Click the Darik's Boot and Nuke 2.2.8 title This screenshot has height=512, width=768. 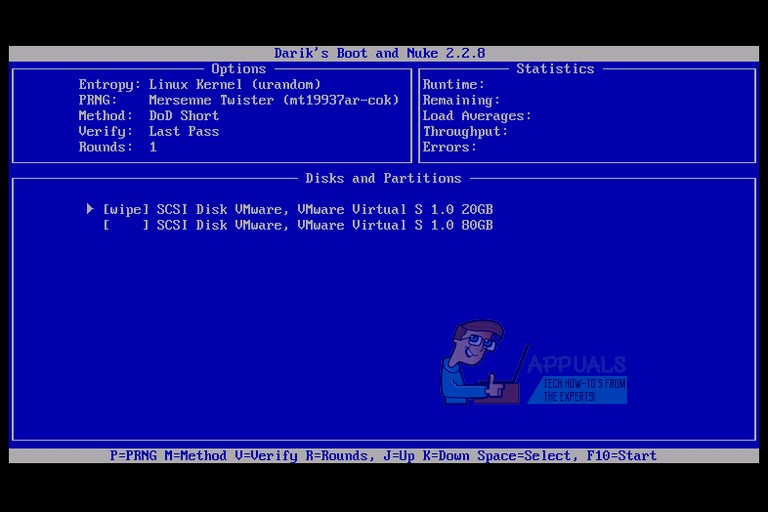[x=380, y=53]
